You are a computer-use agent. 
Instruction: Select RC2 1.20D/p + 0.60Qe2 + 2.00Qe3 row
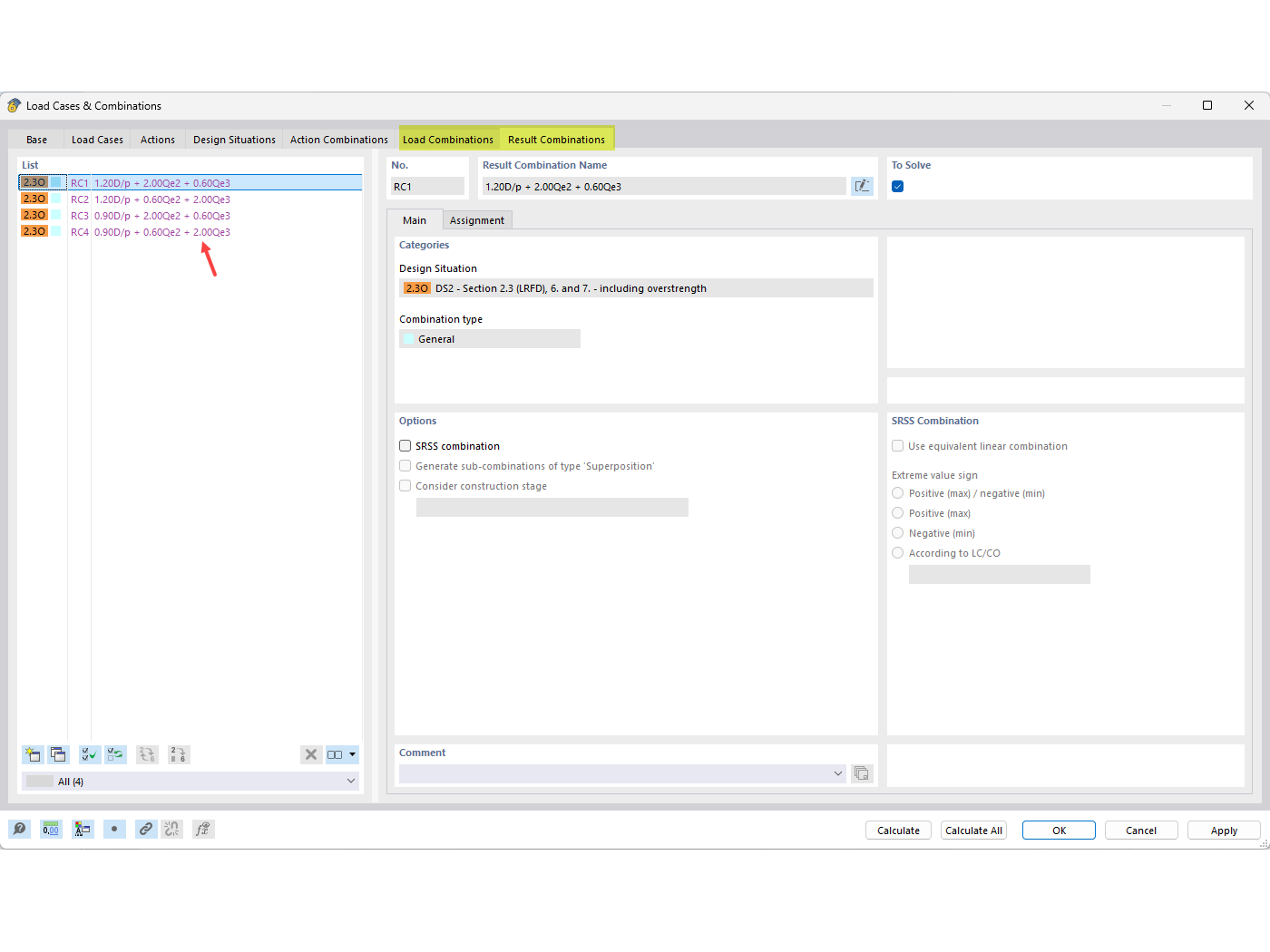click(190, 199)
